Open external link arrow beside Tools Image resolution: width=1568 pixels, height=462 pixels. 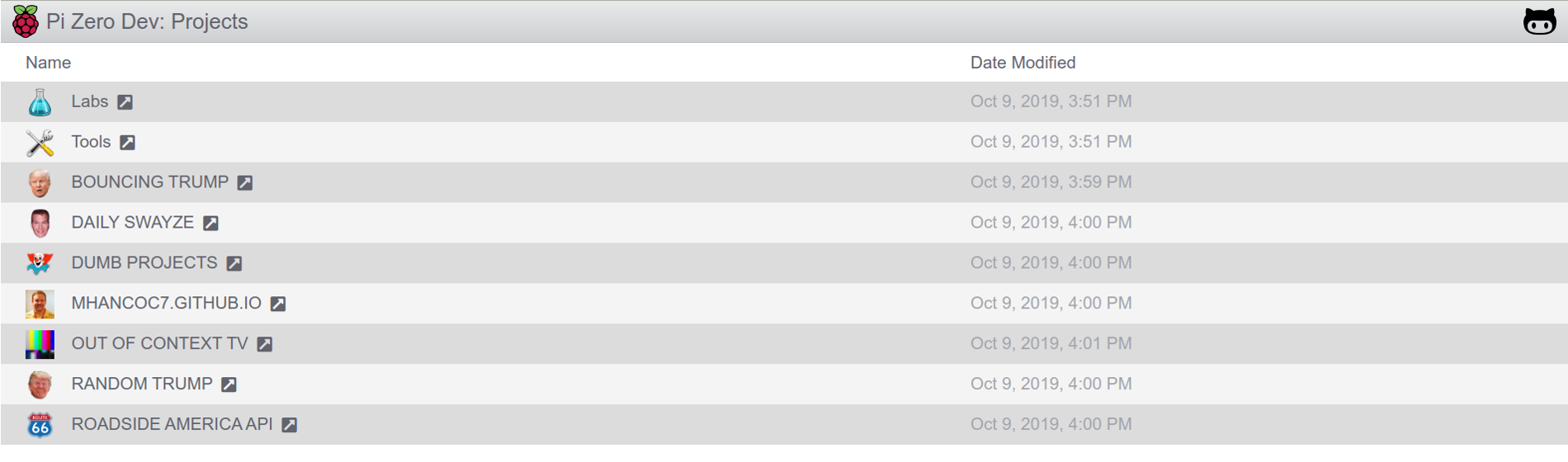coord(127,143)
